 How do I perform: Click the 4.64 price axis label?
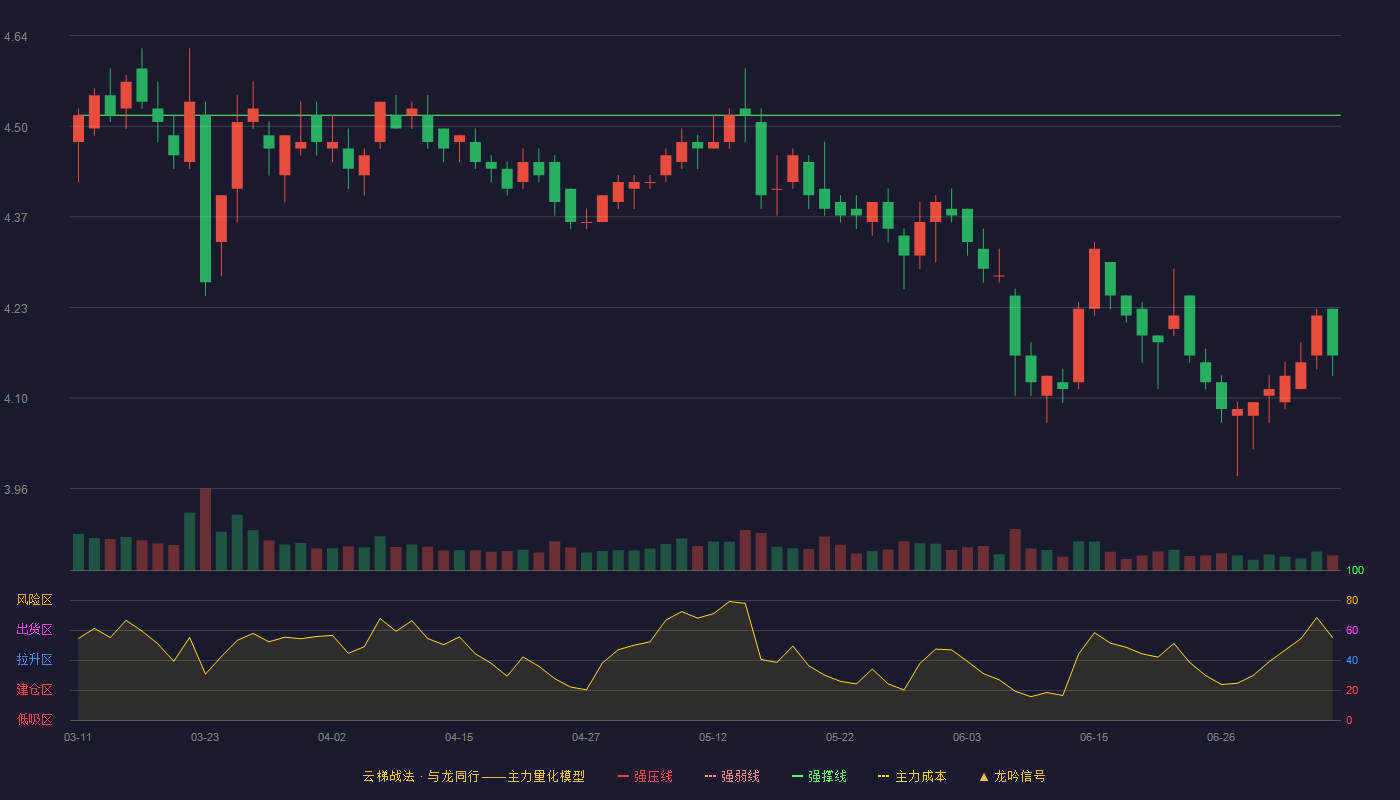pos(16,37)
